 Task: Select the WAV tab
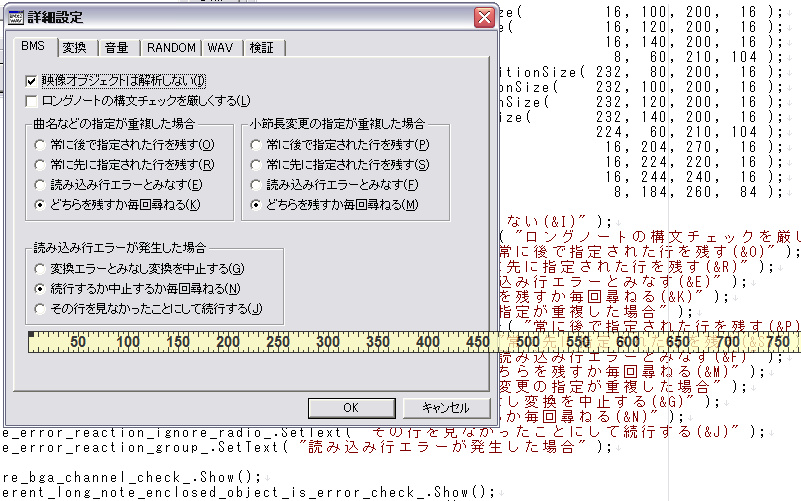(221, 48)
